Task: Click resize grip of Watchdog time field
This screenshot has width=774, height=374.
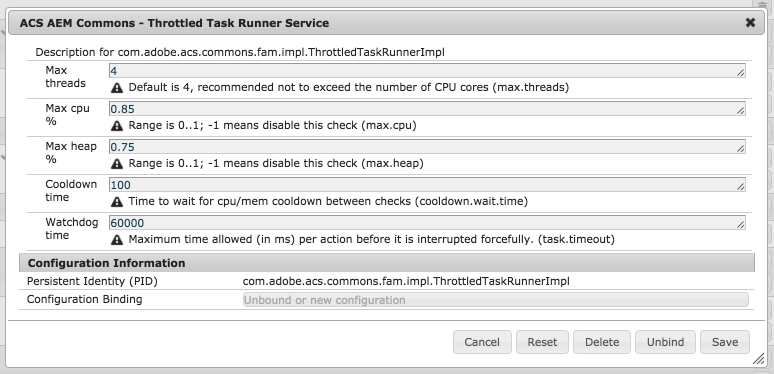Action: click(740, 224)
